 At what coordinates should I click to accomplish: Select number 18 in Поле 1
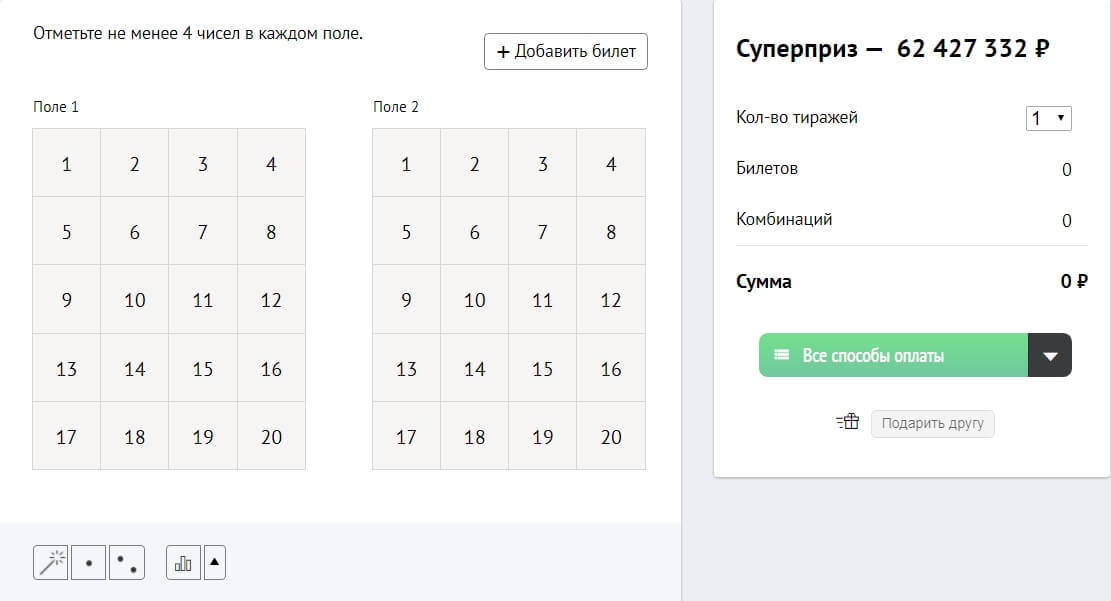tap(135, 437)
